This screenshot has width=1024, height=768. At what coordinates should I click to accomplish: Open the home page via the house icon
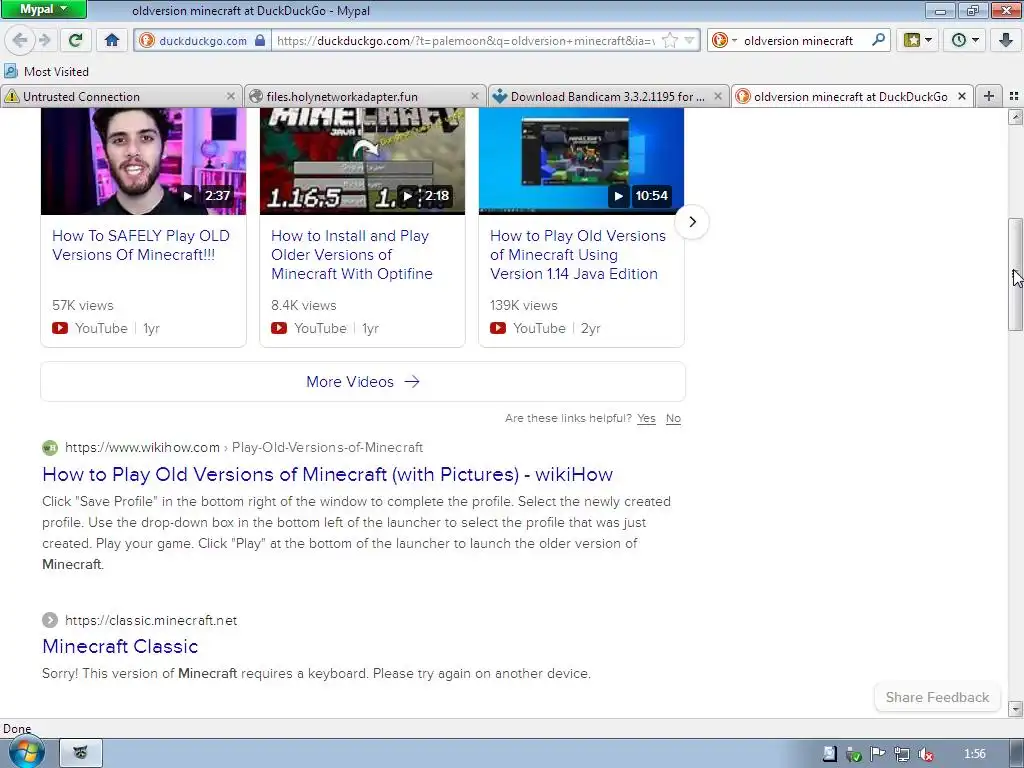[x=112, y=40]
